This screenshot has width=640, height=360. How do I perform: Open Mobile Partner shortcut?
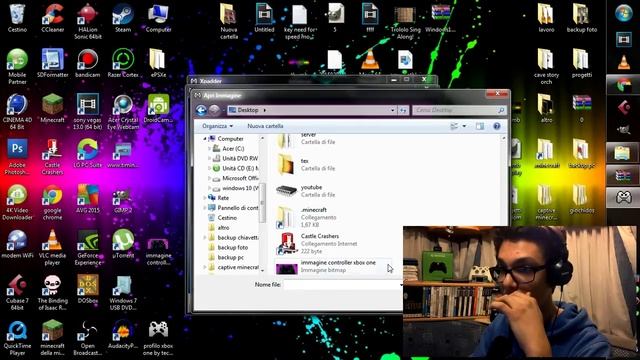click(x=17, y=67)
